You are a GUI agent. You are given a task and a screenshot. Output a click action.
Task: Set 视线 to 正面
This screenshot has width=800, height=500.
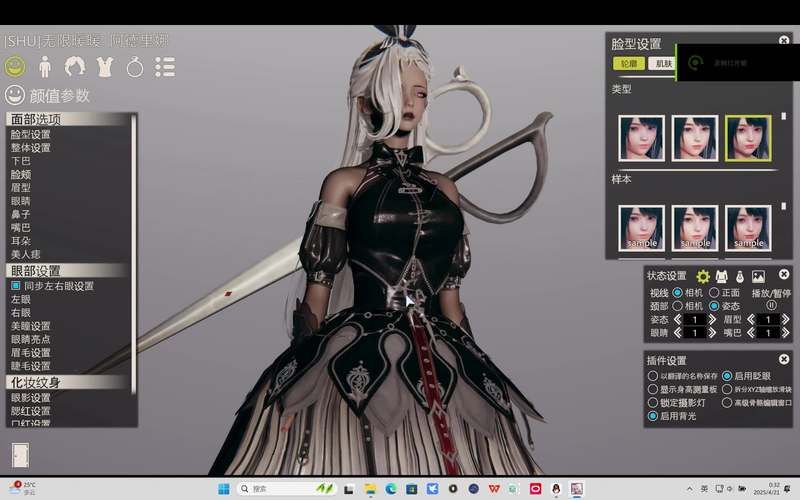point(714,293)
